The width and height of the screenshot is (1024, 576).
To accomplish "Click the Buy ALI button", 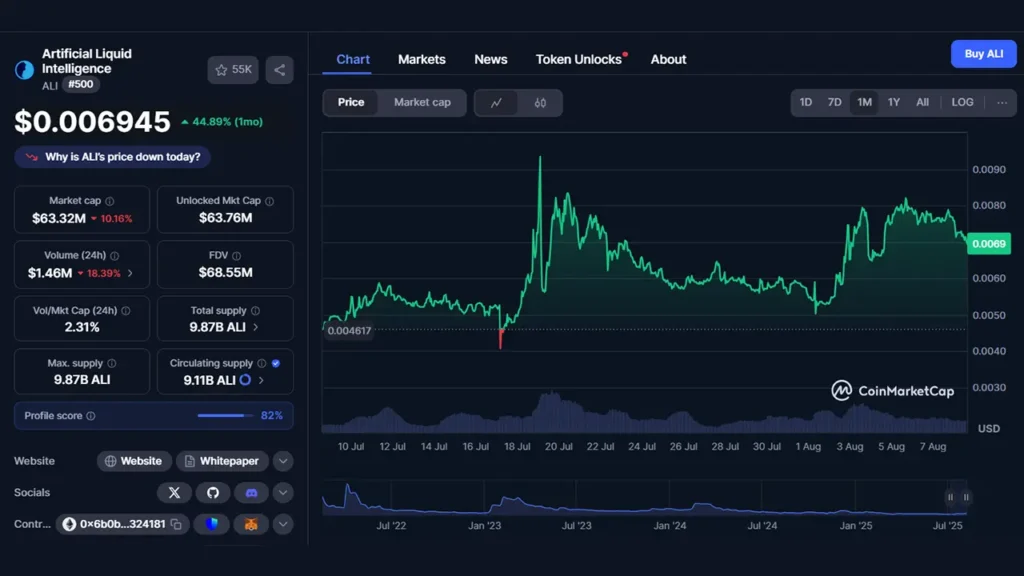I will (x=984, y=54).
